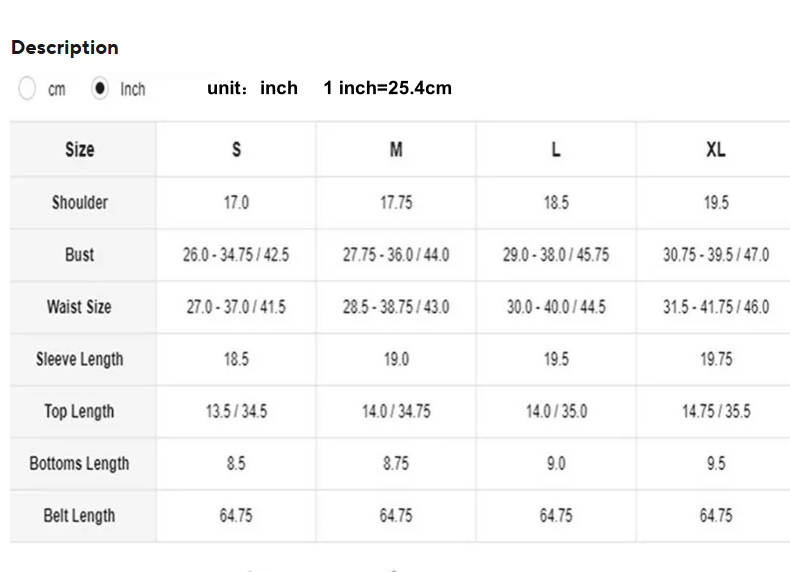Click the M size column header
The height and width of the screenshot is (572, 790).
tap(396, 150)
